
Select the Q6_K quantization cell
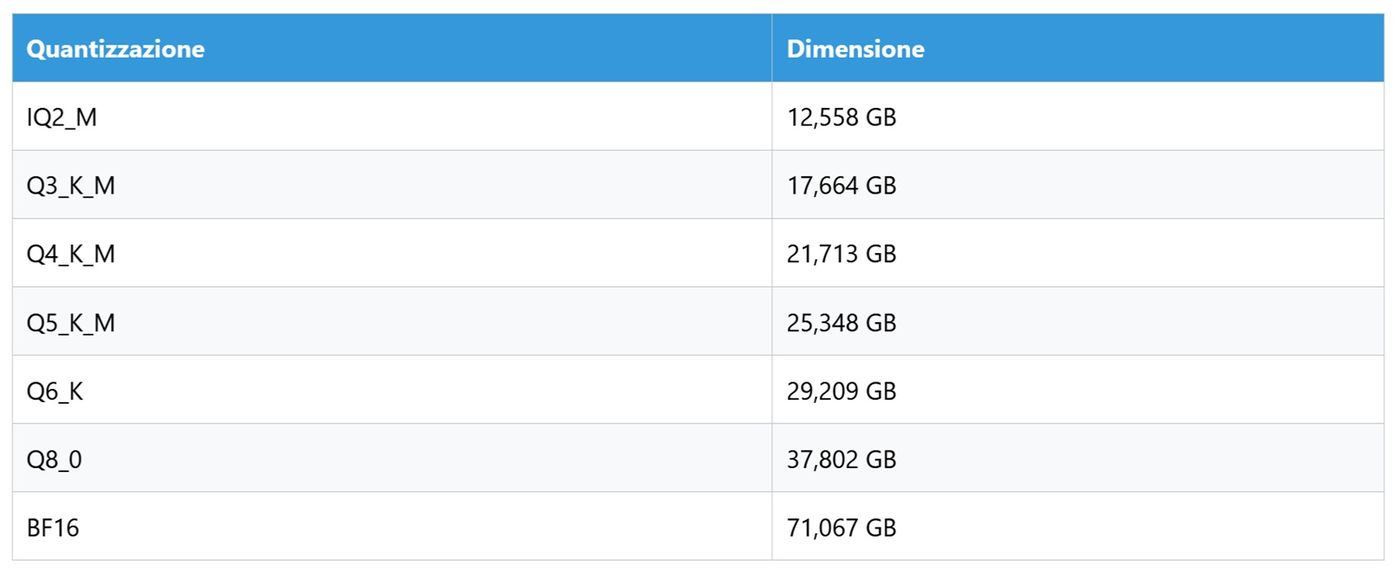point(392,390)
